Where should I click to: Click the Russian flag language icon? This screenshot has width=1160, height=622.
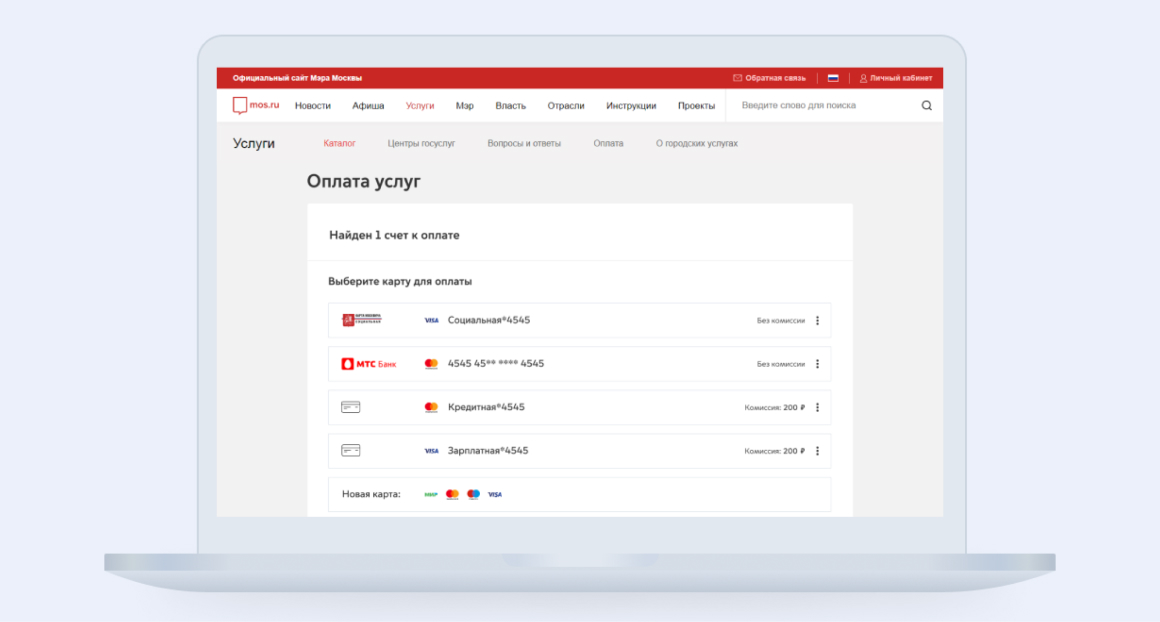[x=832, y=78]
